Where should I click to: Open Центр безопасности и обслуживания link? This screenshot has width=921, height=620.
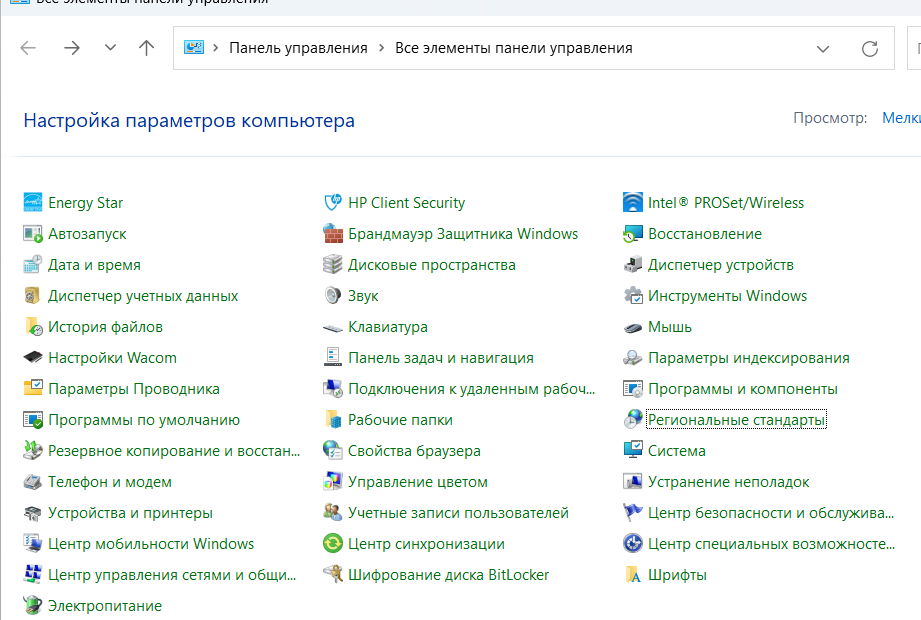(771, 513)
